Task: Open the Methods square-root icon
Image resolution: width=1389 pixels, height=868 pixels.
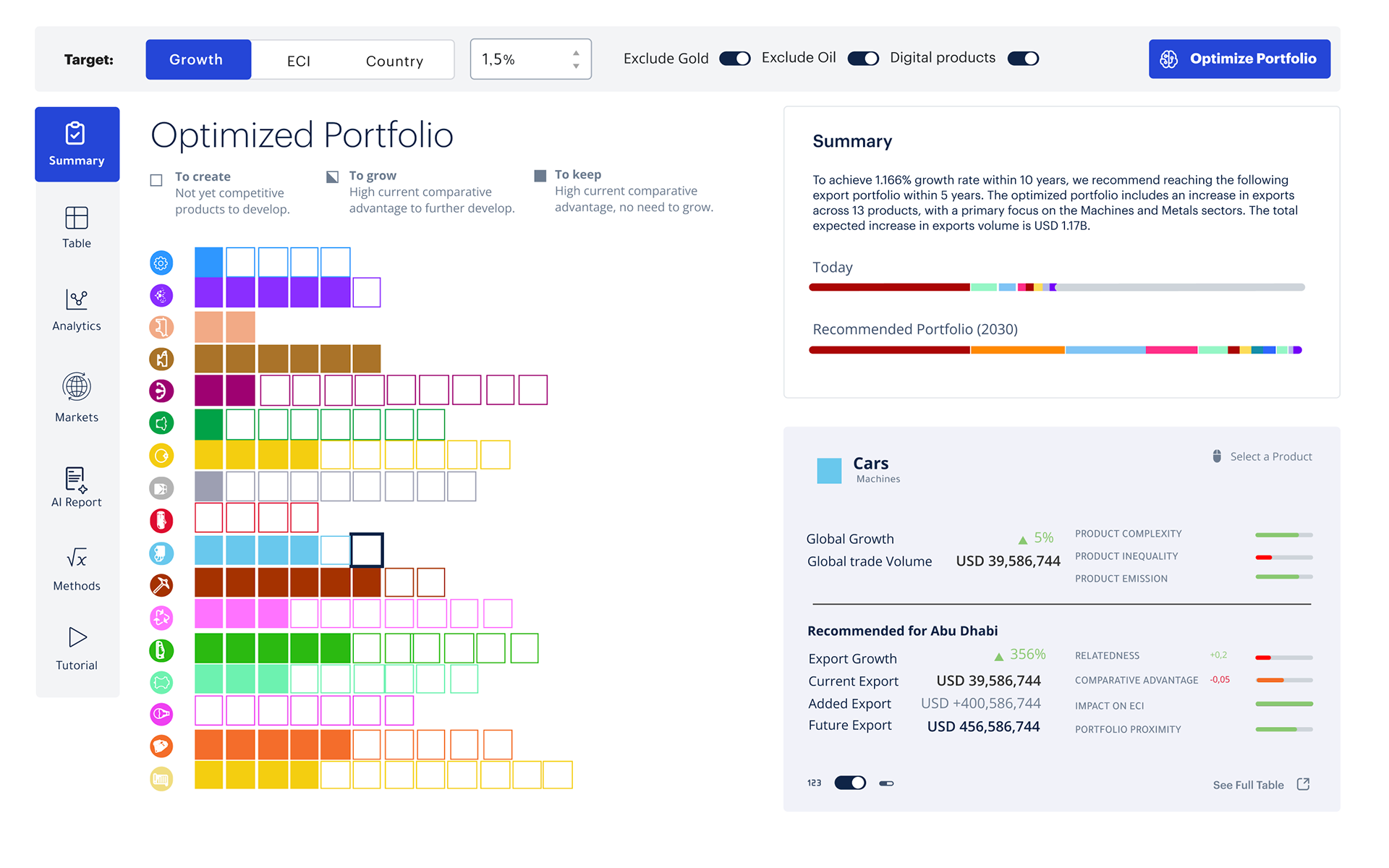Action: point(77,558)
